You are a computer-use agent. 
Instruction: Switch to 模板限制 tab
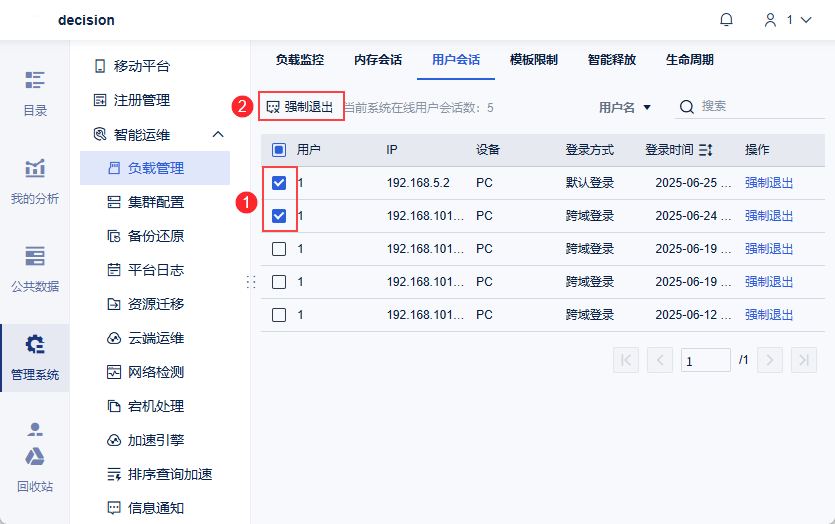coord(534,60)
